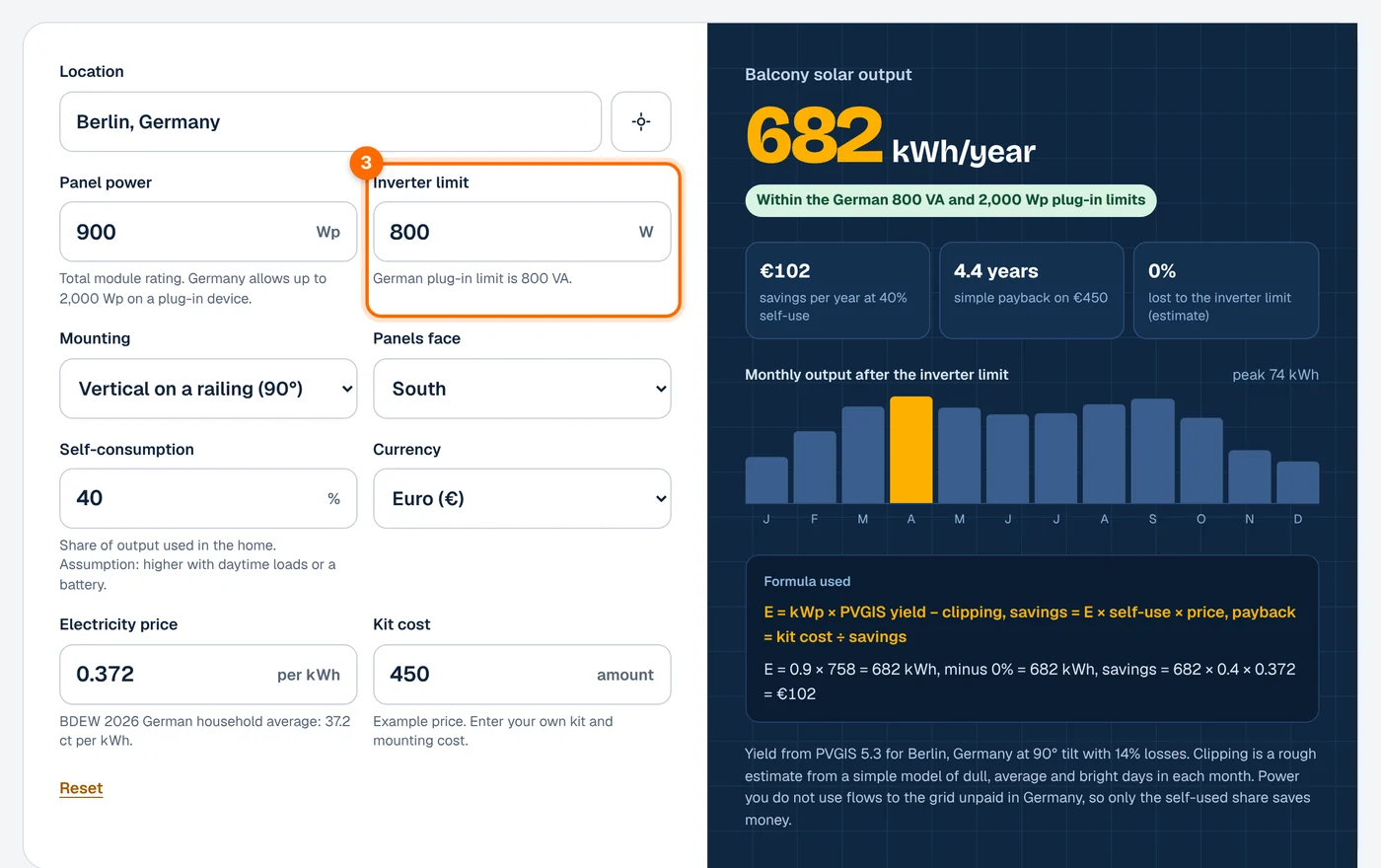Click the 'Example price' kit cost hint

point(493,731)
